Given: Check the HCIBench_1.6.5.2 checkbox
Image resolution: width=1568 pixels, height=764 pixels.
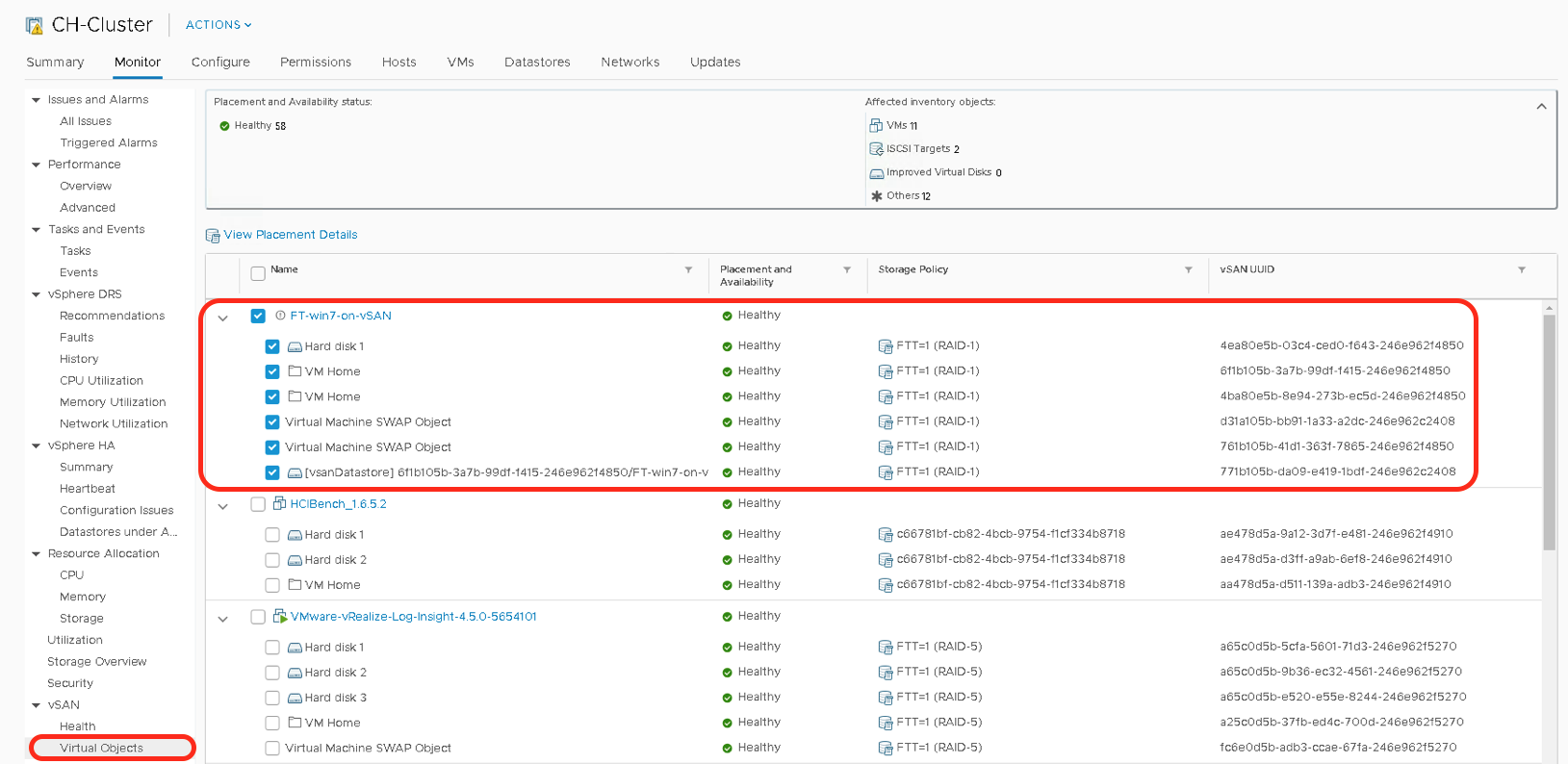Looking at the screenshot, I should pos(258,504).
